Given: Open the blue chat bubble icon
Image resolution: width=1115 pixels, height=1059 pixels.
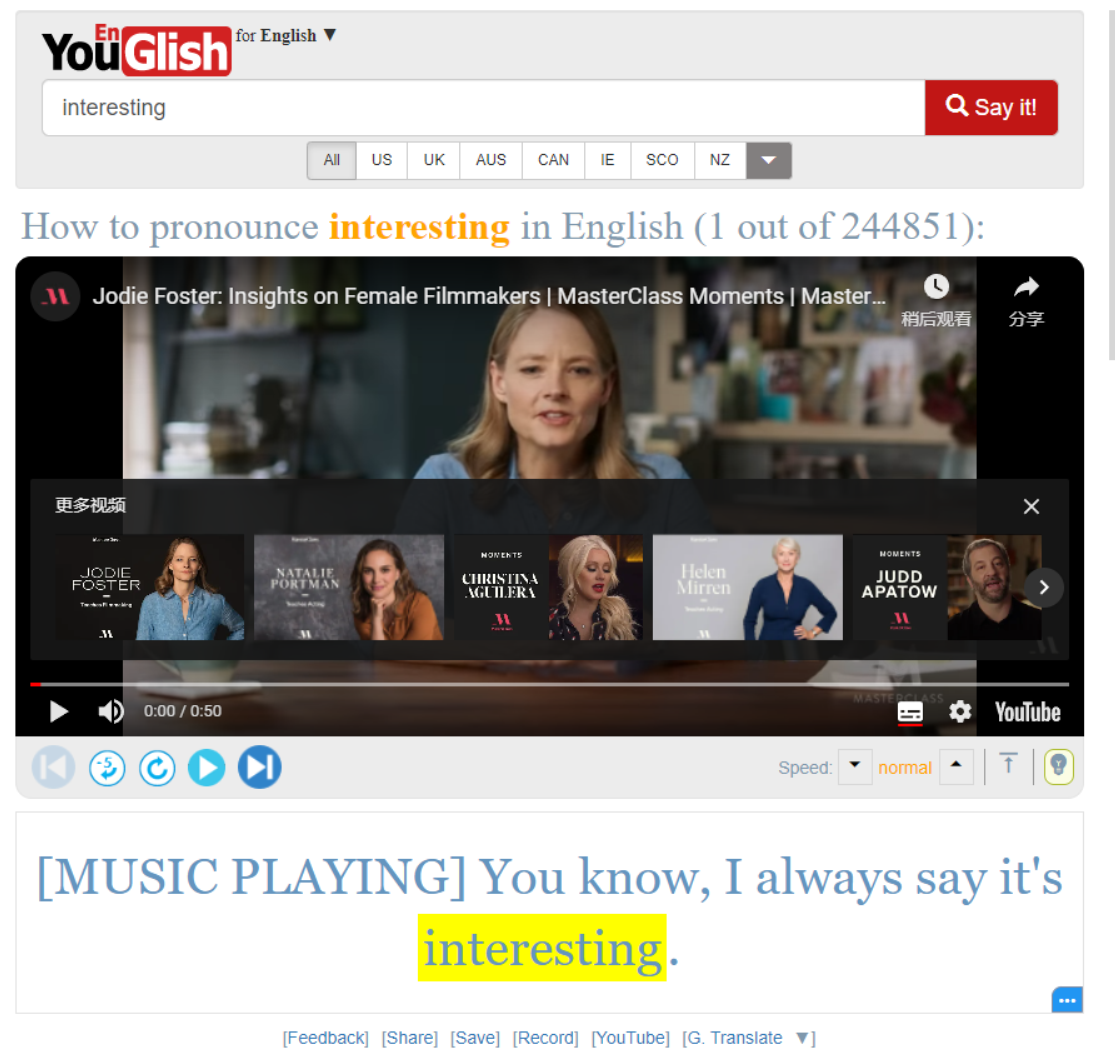Looking at the screenshot, I should pos(1067,1000).
